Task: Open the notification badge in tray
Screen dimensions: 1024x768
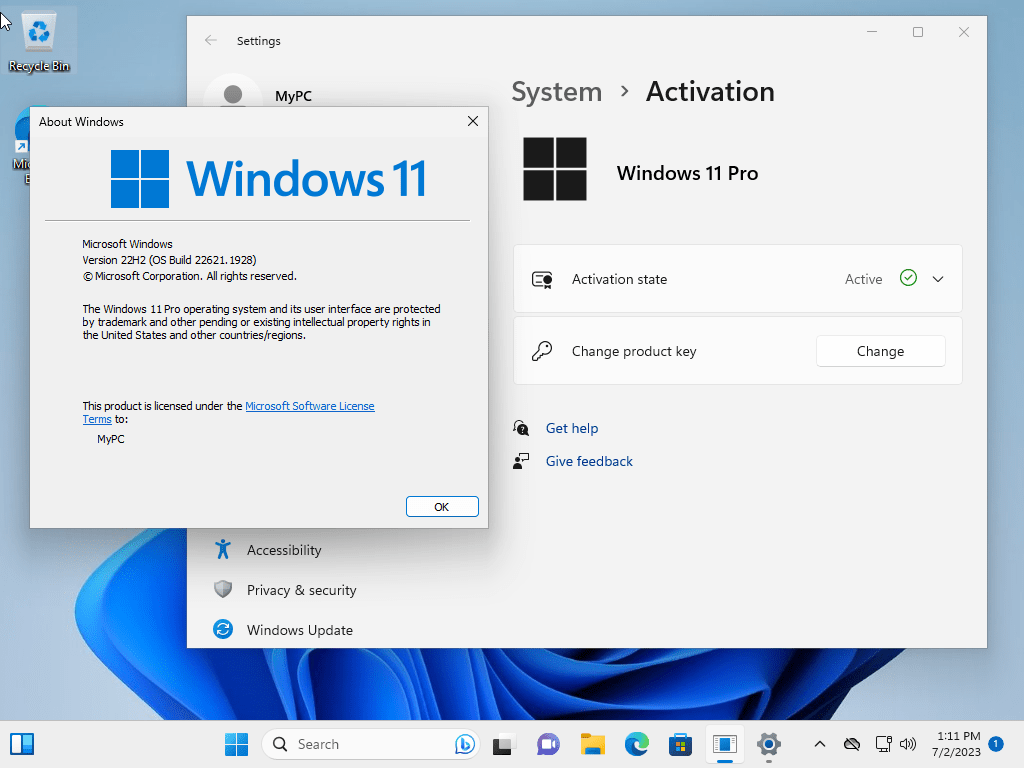Action: (x=996, y=744)
